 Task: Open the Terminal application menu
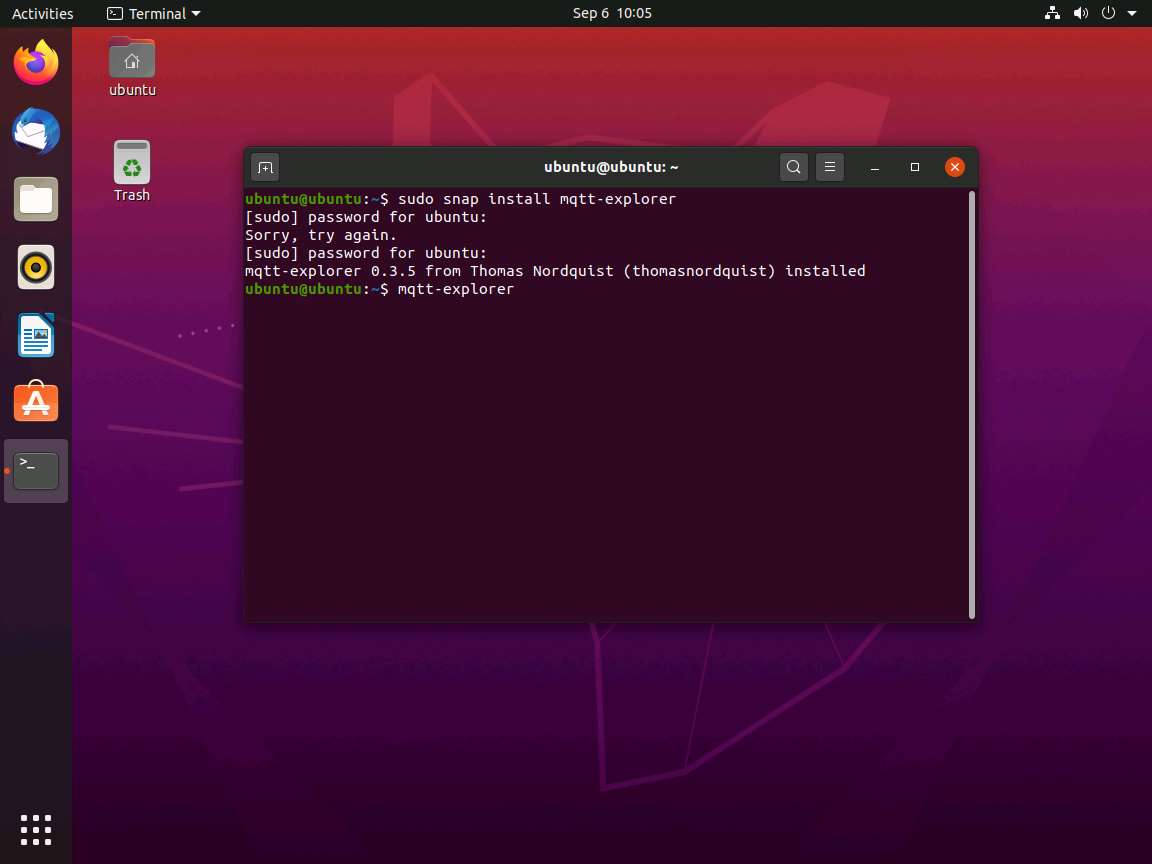pyautogui.click(x=152, y=13)
